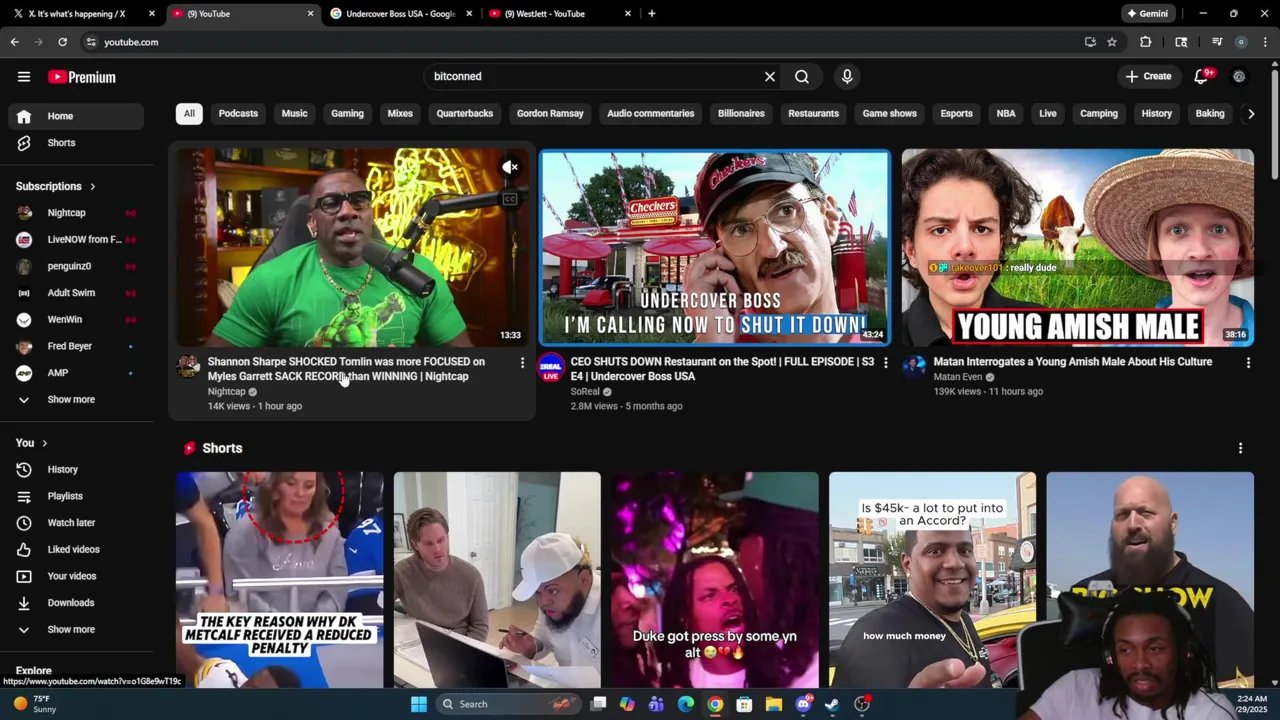Select the Quarterbacks filter chip
Image resolution: width=1280 pixels, height=720 pixels.
click(x=465, y=113)
